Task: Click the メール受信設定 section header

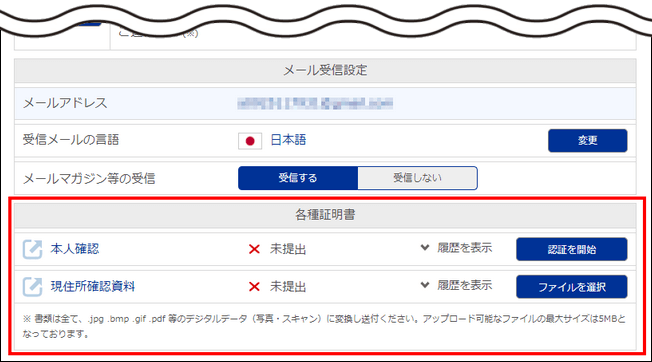Action: 325,70
